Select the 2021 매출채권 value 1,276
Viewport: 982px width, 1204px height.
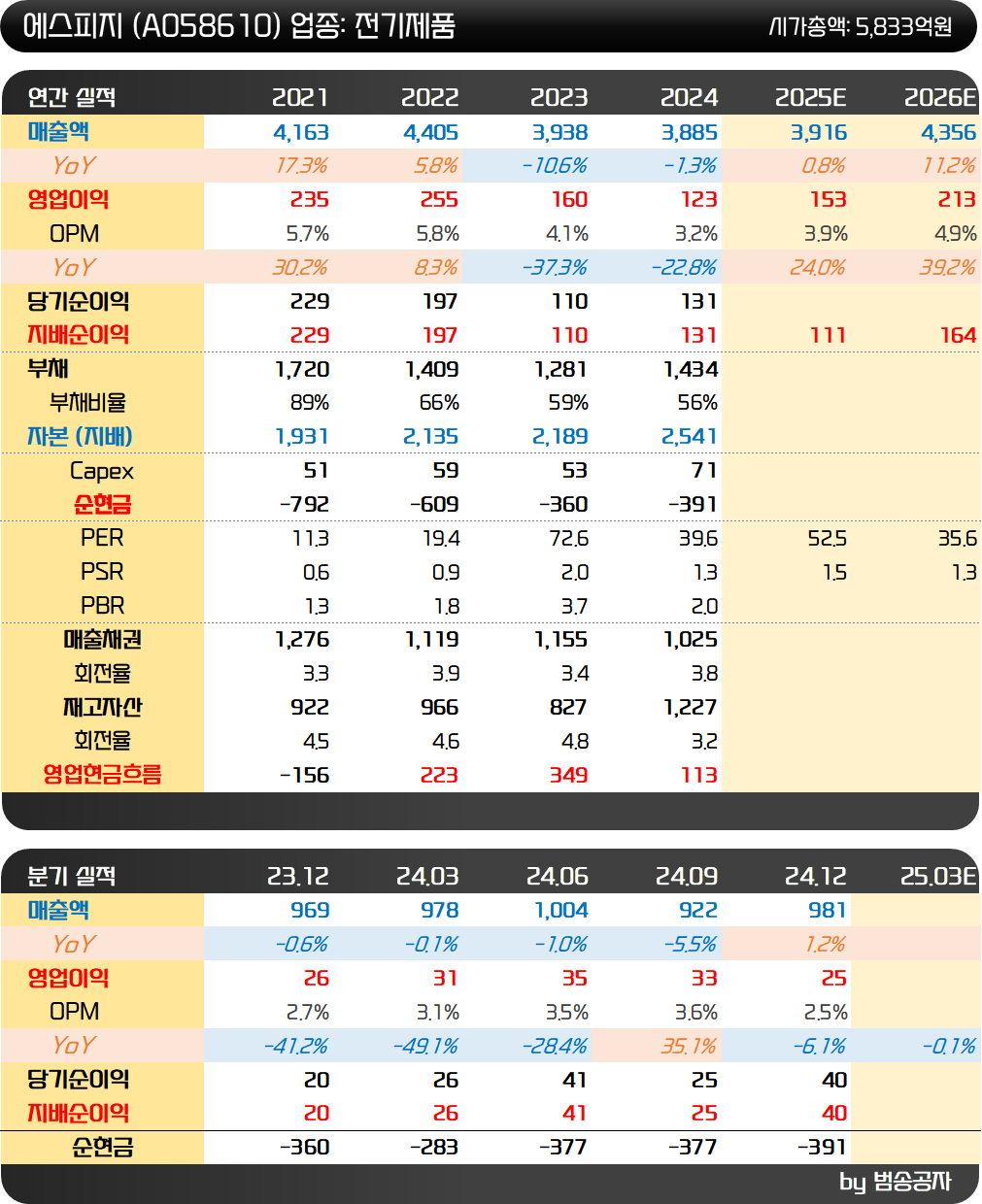(302, 639)
